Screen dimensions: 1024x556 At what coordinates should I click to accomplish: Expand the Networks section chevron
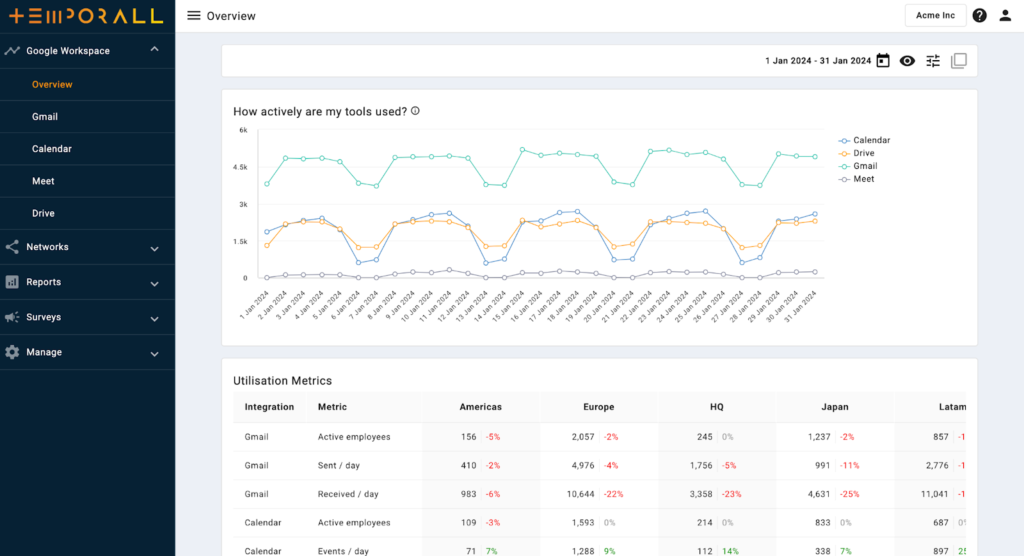tap(155, 249)
